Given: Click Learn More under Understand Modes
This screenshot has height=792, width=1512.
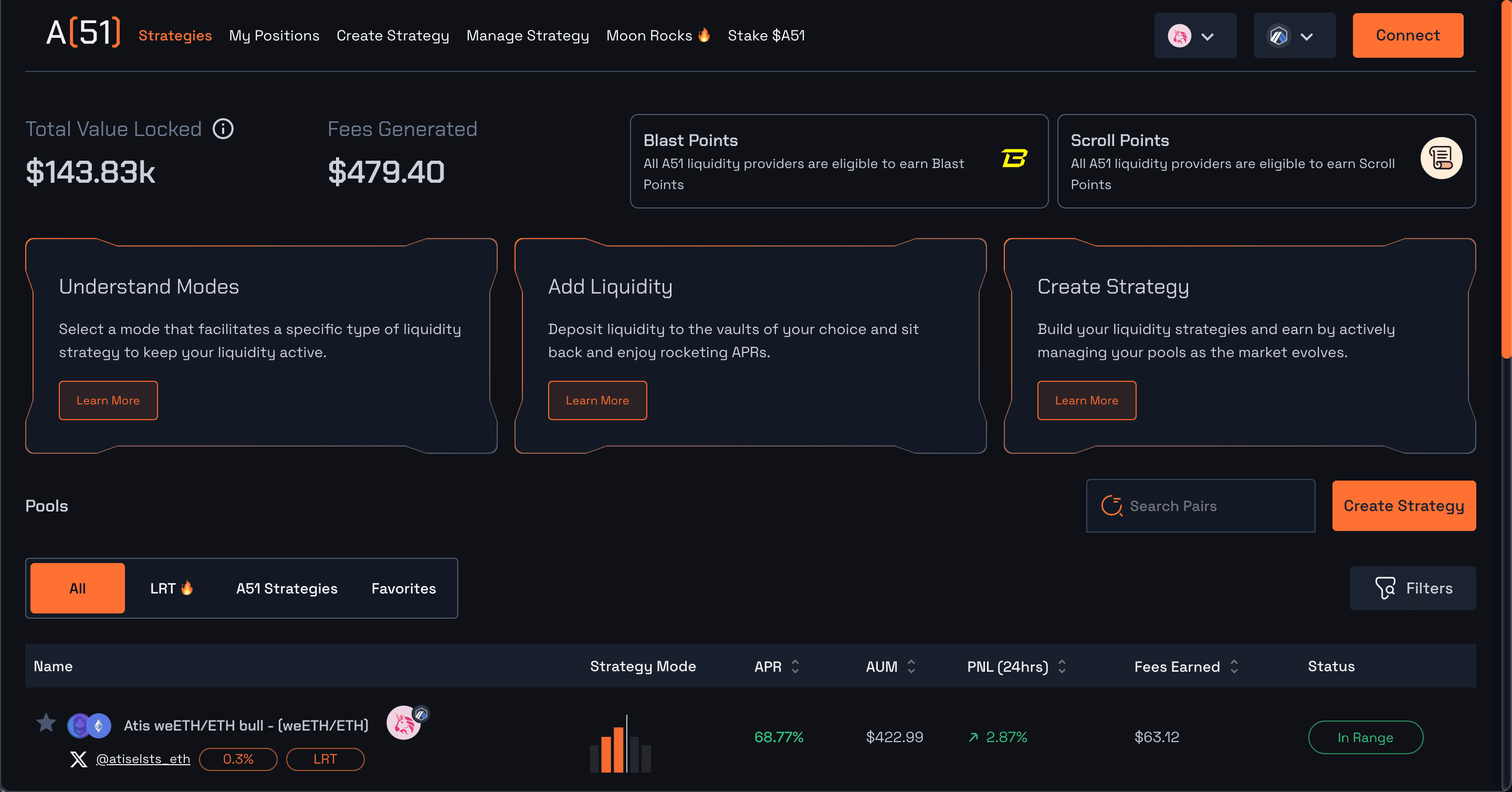Looking at the screenshot, I should tap(108, 400).
